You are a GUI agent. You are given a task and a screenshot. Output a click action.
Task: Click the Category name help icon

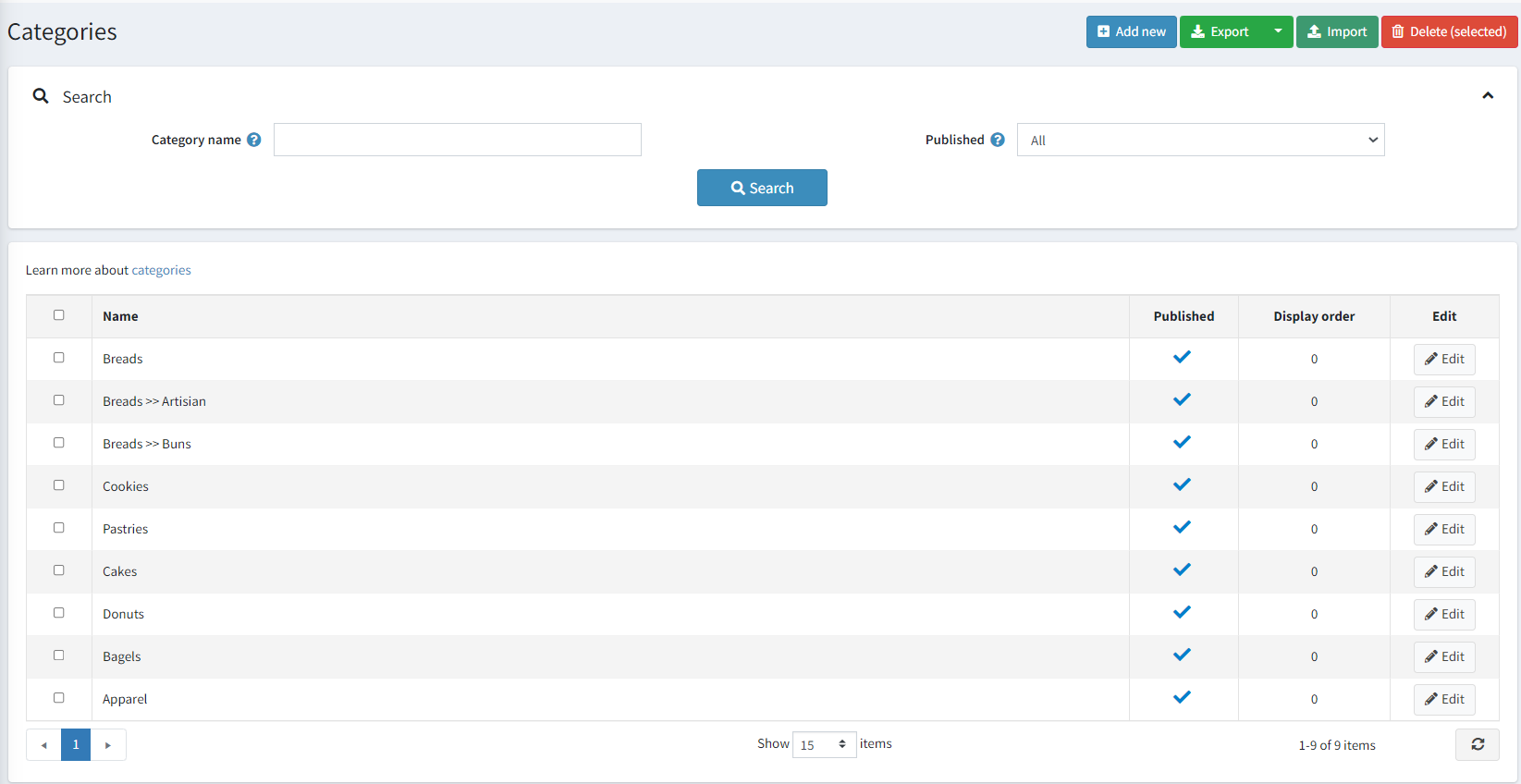pos(254,140)
